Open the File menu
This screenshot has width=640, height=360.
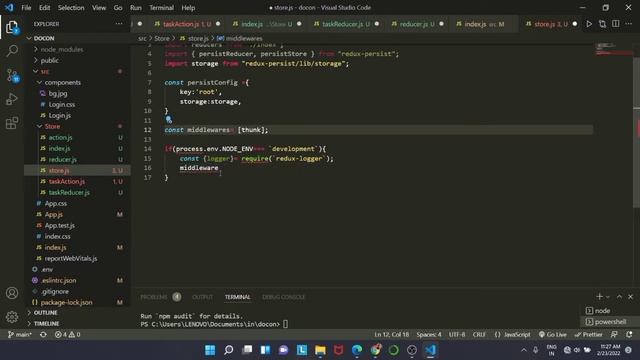(26, 7)
